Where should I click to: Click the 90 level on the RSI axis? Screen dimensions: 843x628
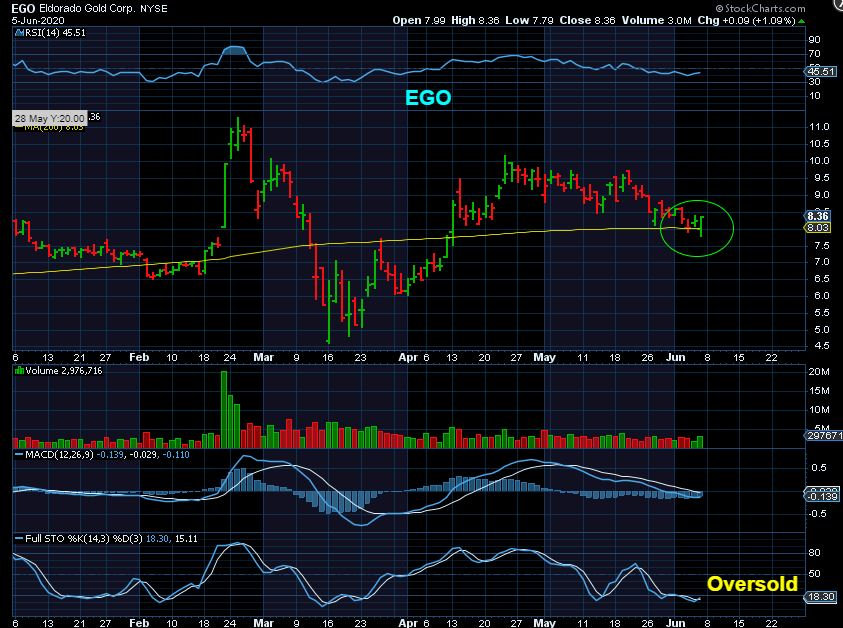[x=815, y=40]
